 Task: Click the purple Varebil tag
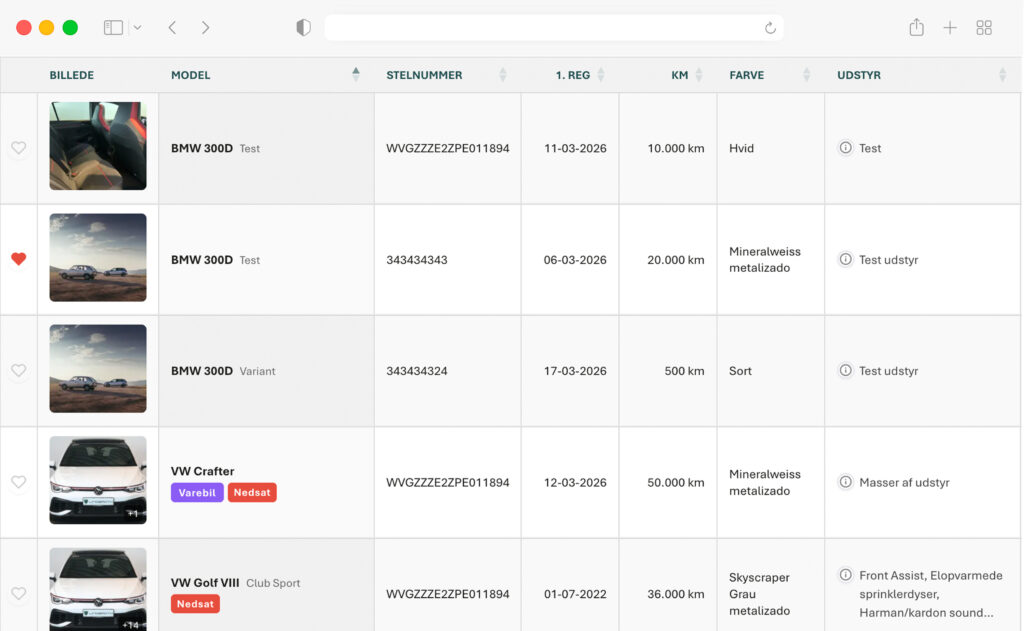(x=197, y=493)
